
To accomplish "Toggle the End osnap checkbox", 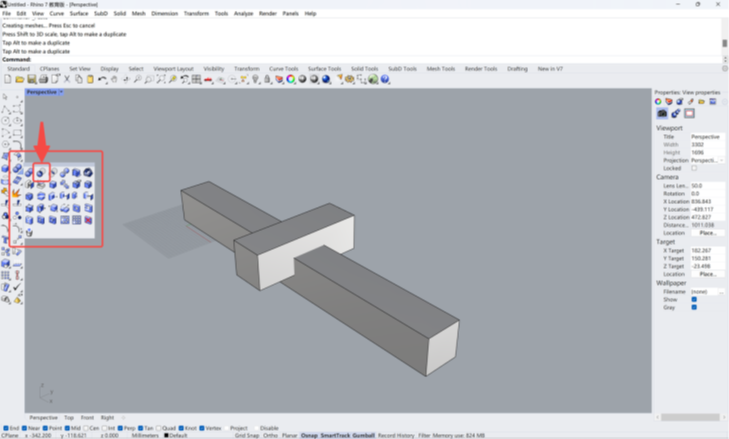I will point(4,428).
